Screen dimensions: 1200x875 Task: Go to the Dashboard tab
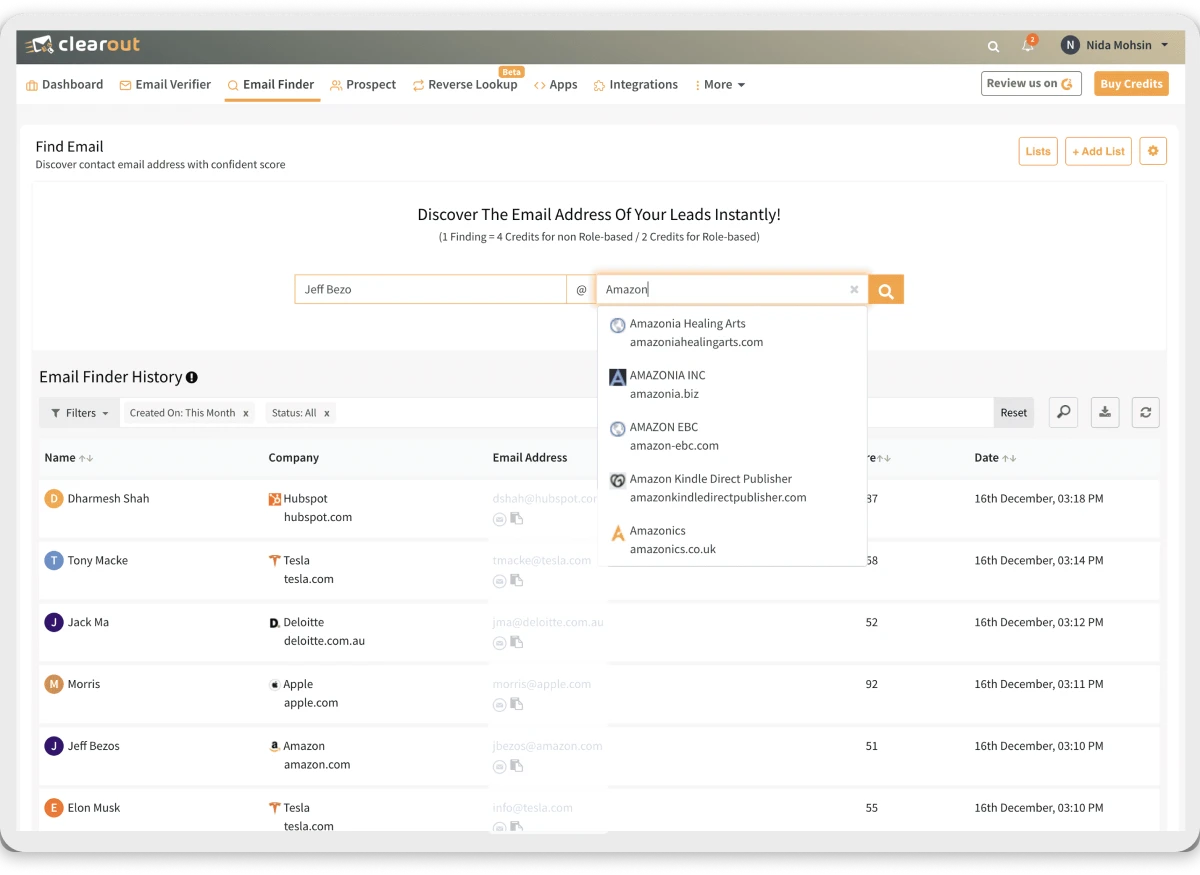pos(64,85)
